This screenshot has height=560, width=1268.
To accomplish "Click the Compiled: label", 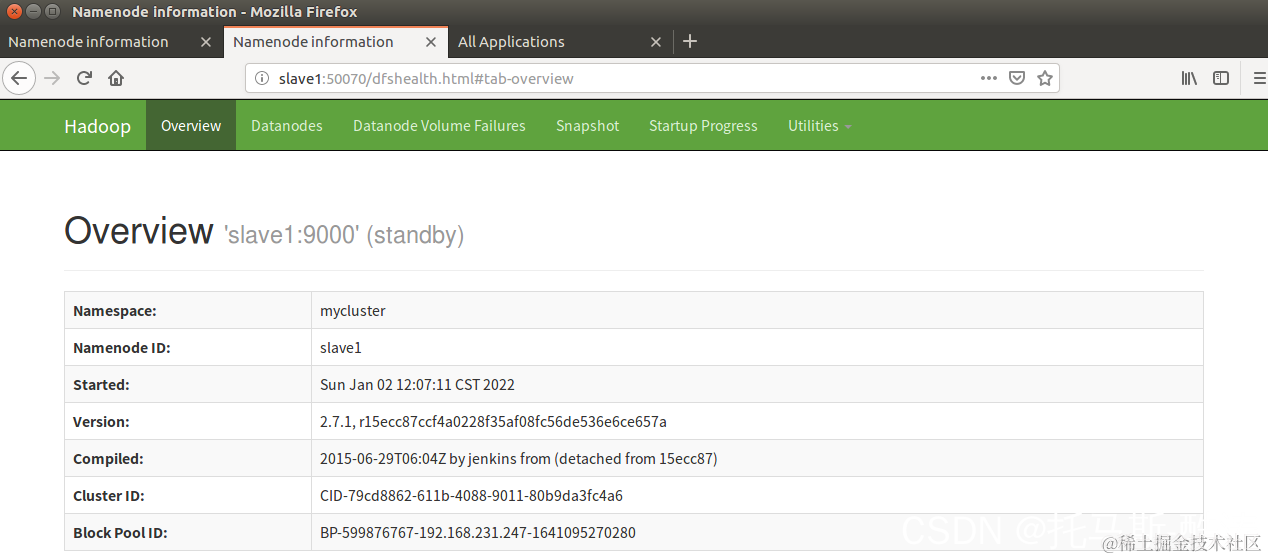I will coord(108,459).
